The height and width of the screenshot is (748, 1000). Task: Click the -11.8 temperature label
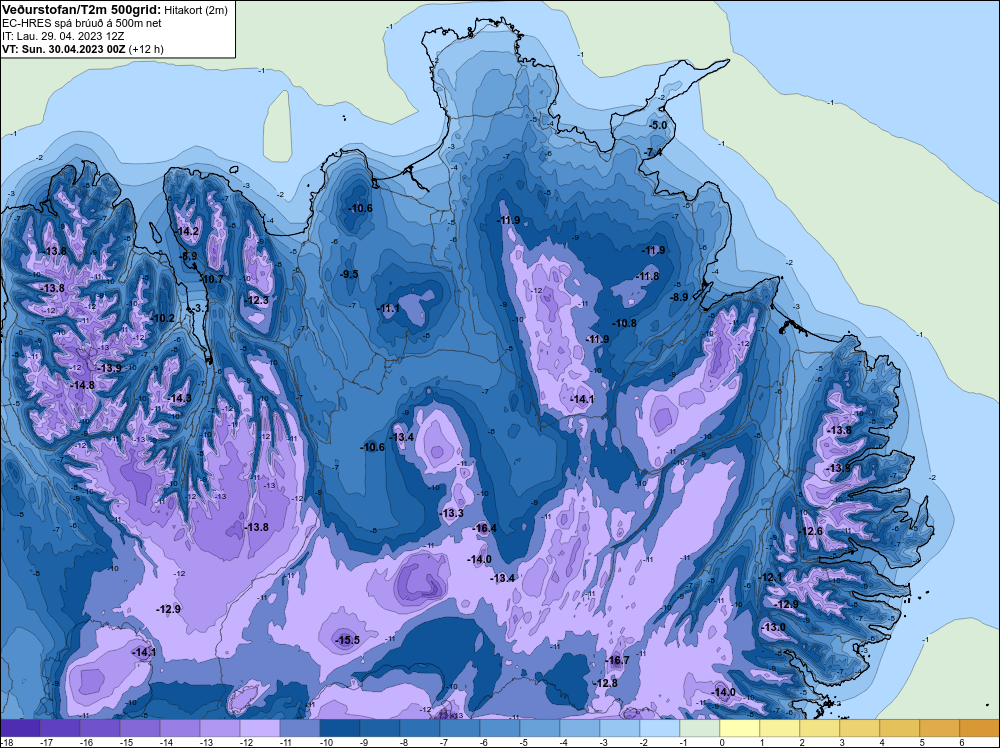[648, 276]
